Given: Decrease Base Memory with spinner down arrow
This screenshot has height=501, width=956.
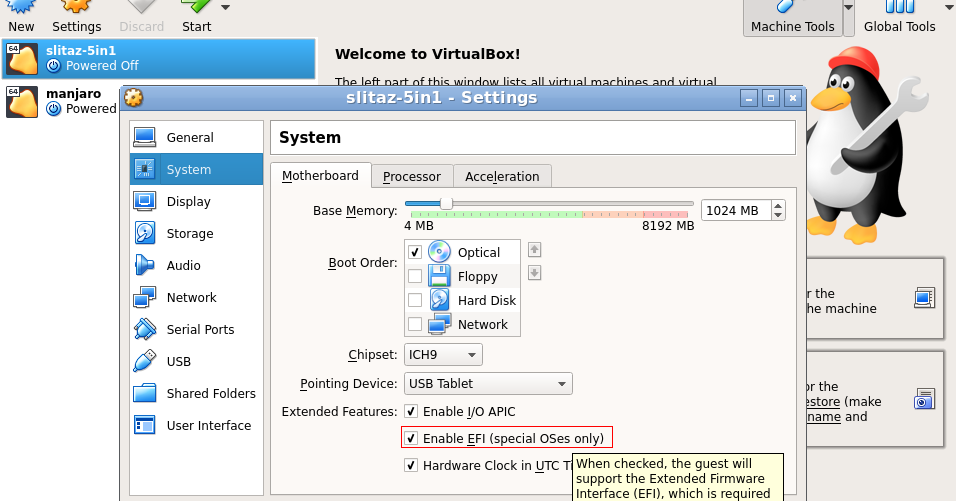Looking at the screenshot, I should [x=778, y=215].
